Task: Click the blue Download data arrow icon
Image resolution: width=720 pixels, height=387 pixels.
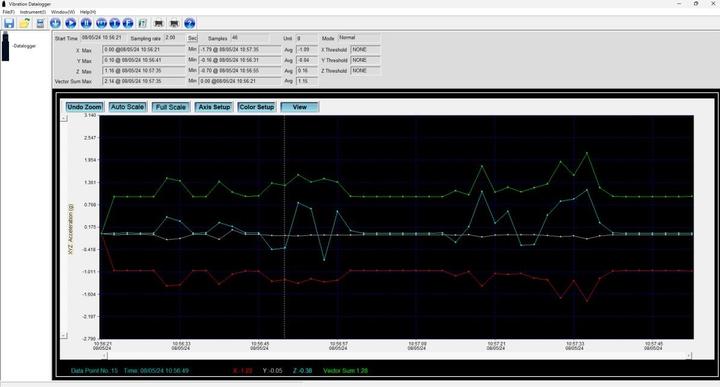Action: [x=55, y=23]
